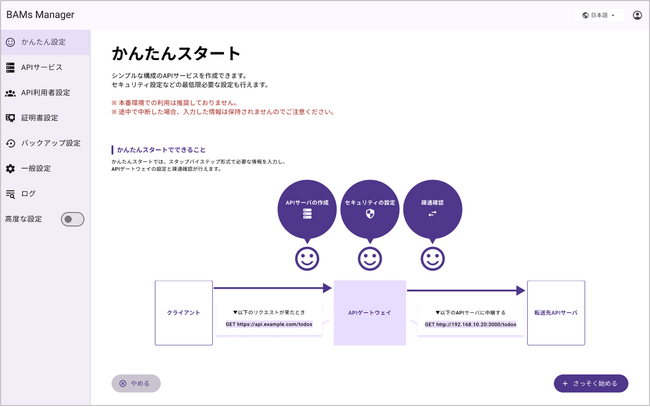This screenshot has height=407, width=650.
Task: Navigate to バックアップ設定
Action: tap(45, 143)
